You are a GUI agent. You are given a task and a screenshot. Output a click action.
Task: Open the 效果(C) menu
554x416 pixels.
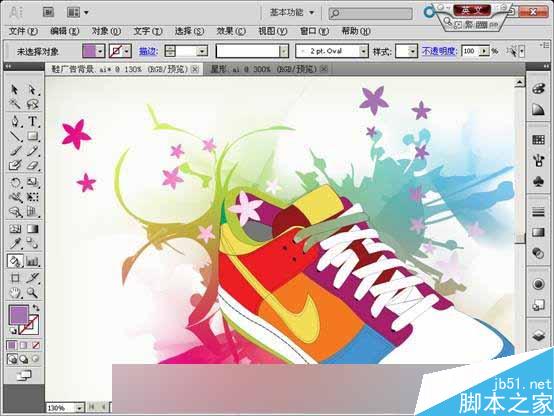231,31
